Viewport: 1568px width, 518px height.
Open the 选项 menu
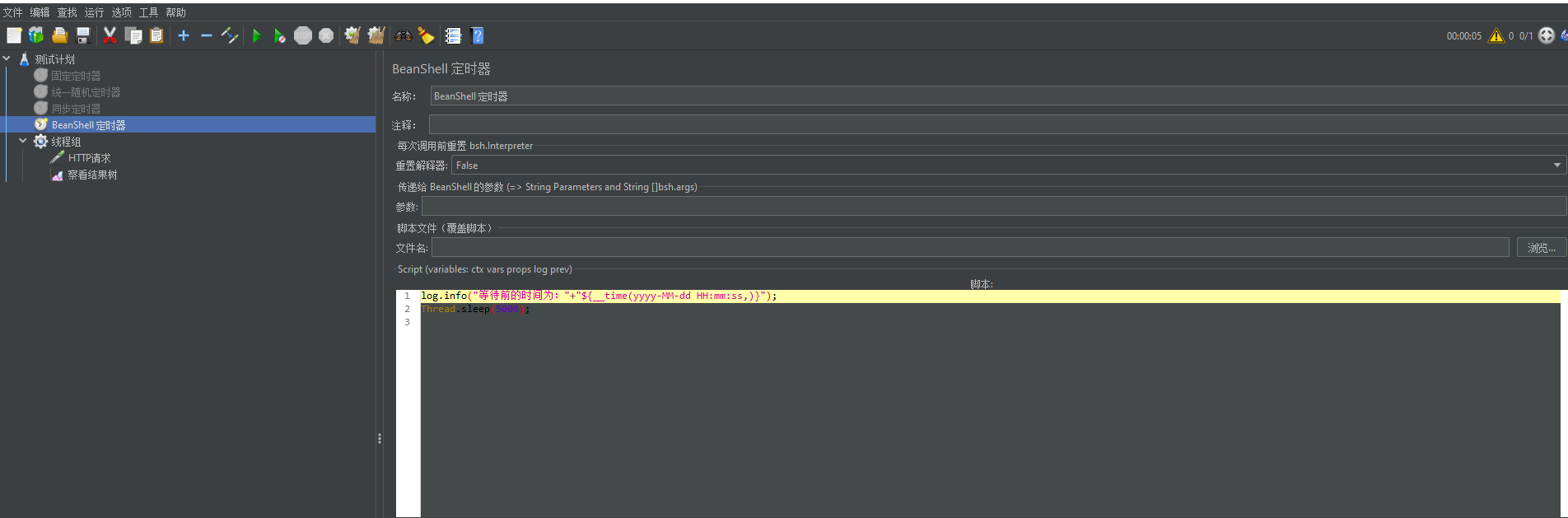click(x=122, y=12)
